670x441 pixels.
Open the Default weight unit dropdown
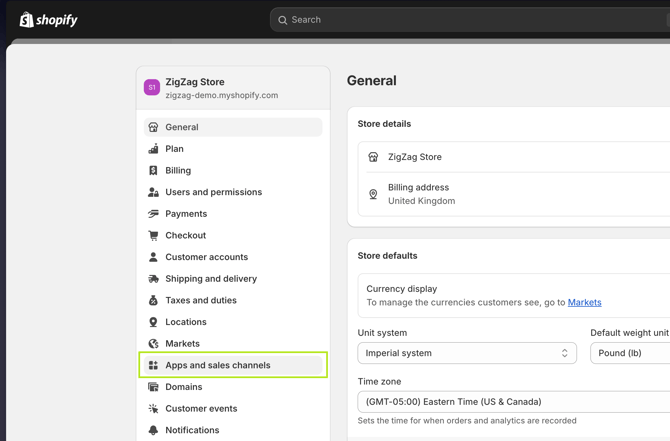tap(632, 353)
